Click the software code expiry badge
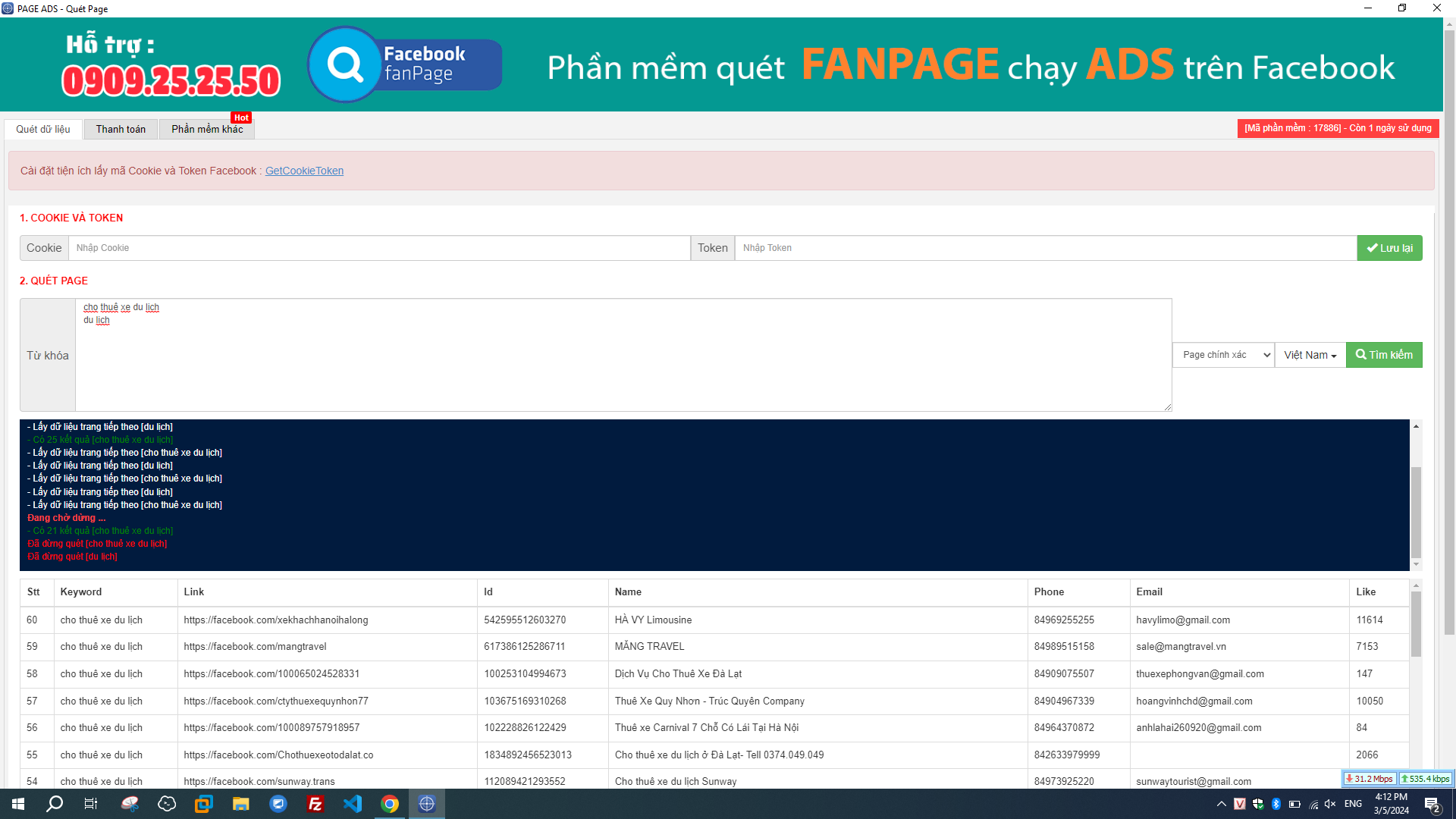Screen dimensions: 1456x819 click(x=1338, y=128)
